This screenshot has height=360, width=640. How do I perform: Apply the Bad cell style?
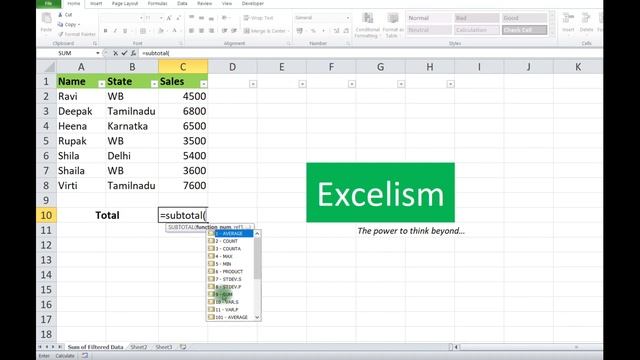477,18
